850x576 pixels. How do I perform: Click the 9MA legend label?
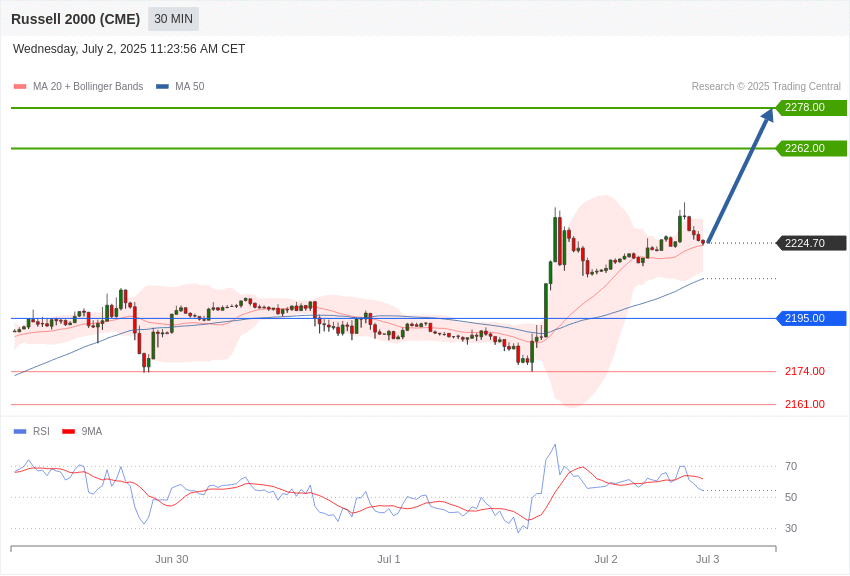tap(92, 431)
